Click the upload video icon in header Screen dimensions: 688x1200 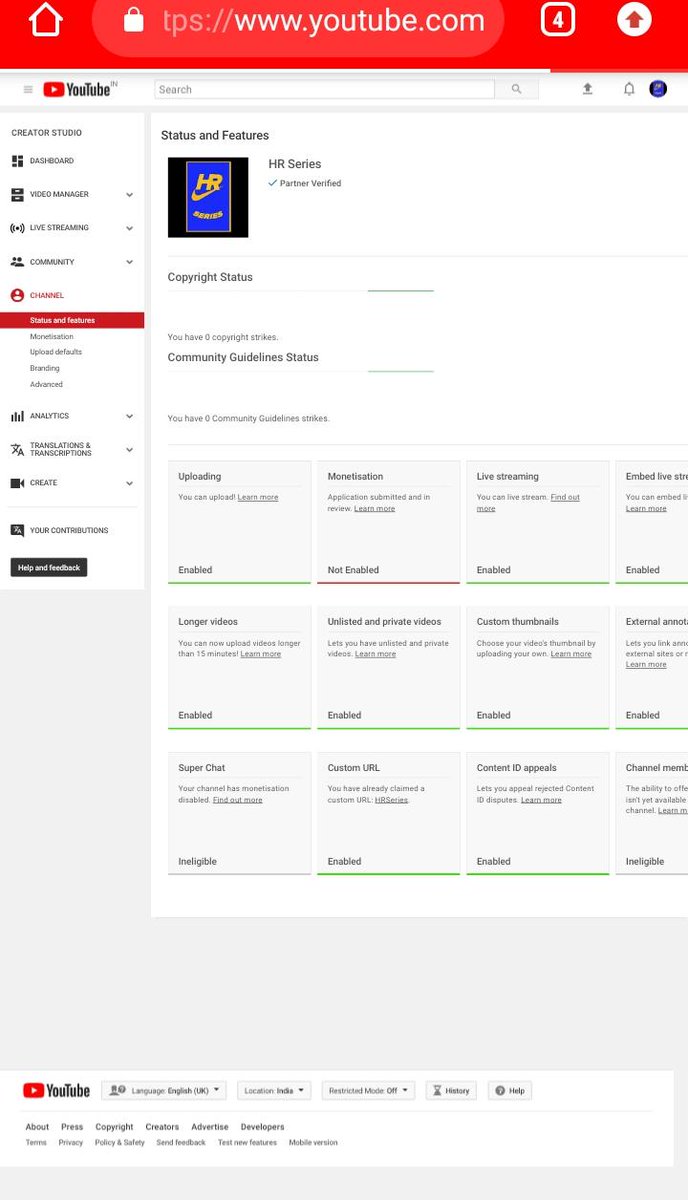587,89
